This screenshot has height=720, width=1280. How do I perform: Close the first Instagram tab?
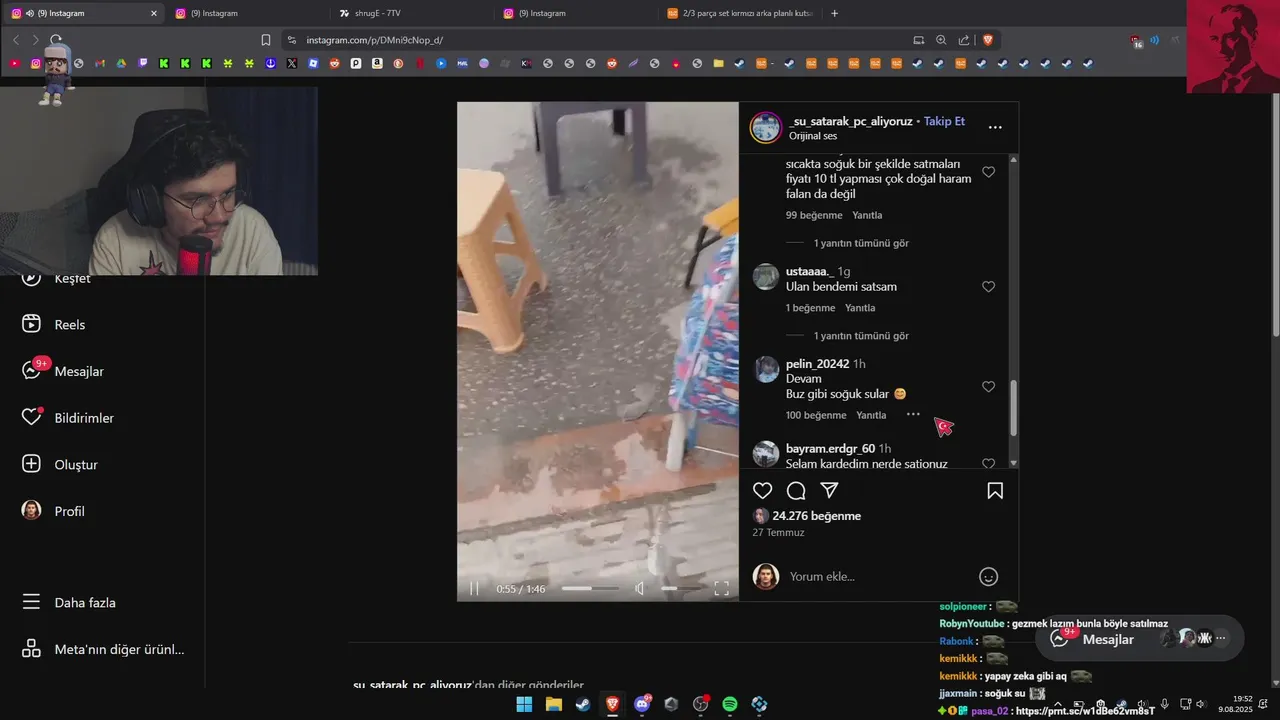pos(153,13)
